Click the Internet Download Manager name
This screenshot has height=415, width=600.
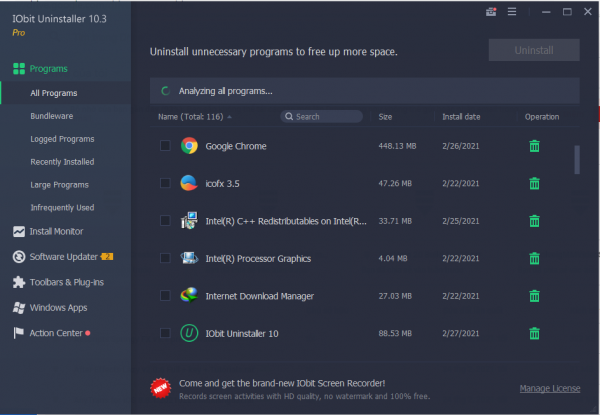coord(260,296)
